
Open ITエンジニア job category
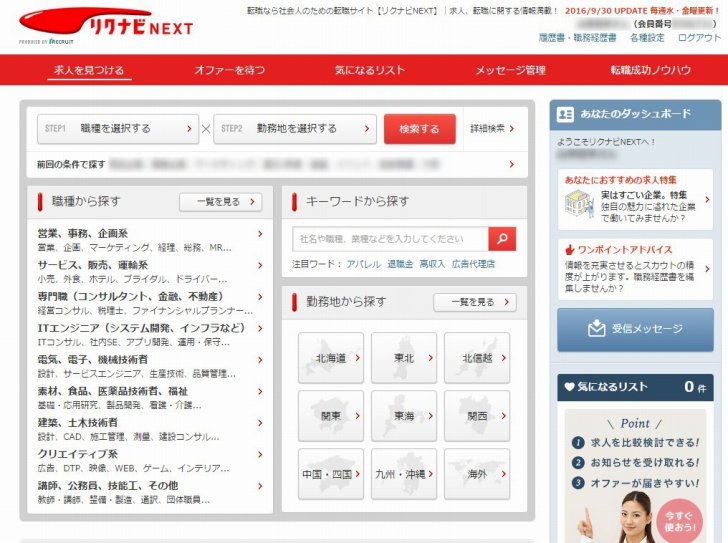click(x=140, y=328)
